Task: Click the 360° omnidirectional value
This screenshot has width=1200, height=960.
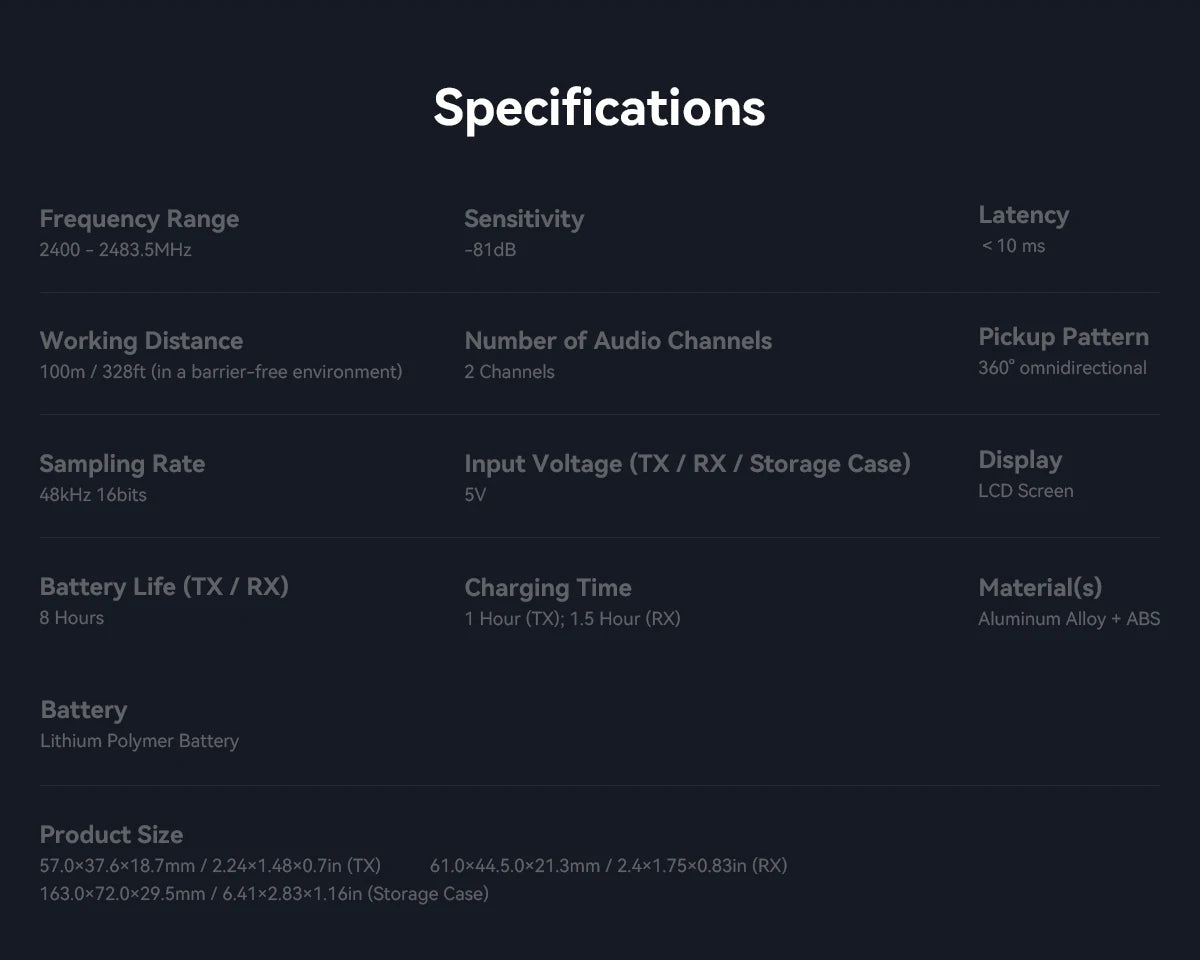Action: 1062,368
